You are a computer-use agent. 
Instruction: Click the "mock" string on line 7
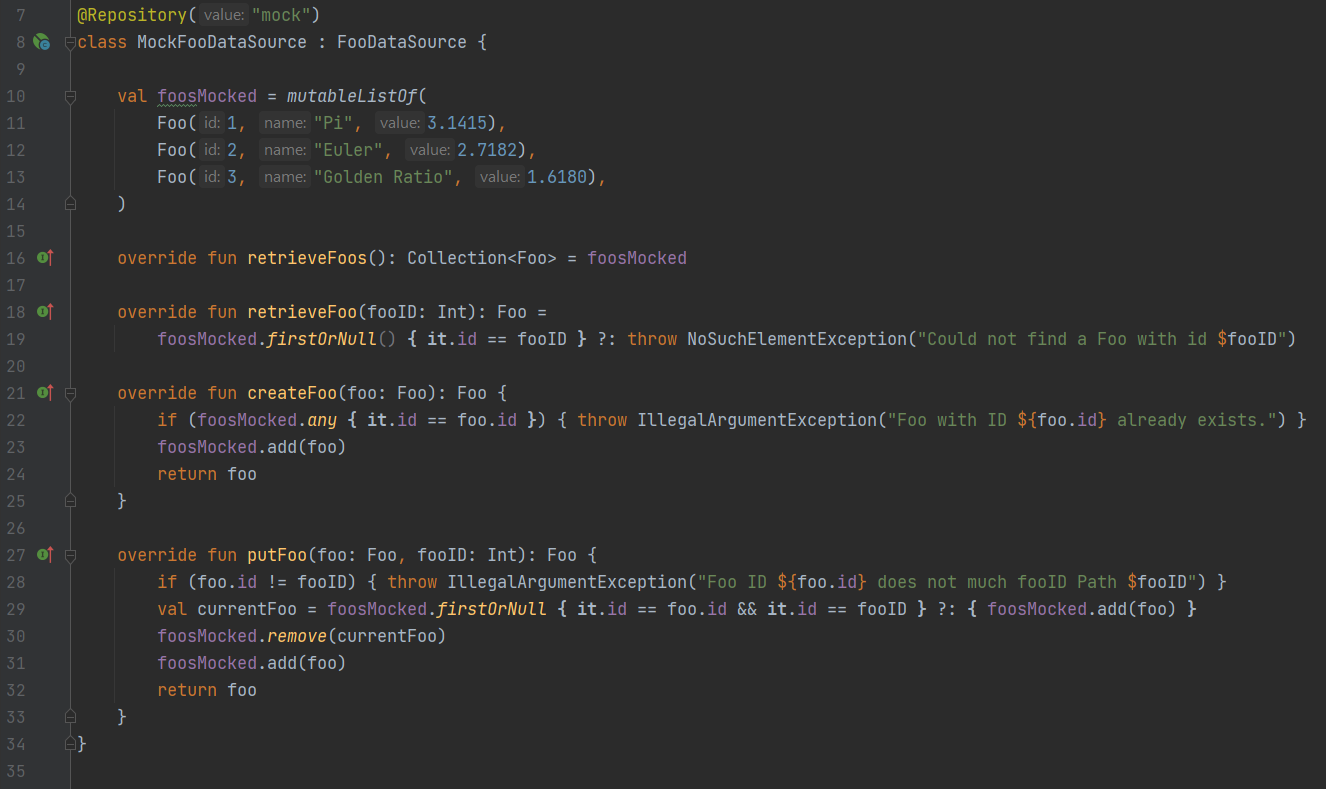(281, 15)
